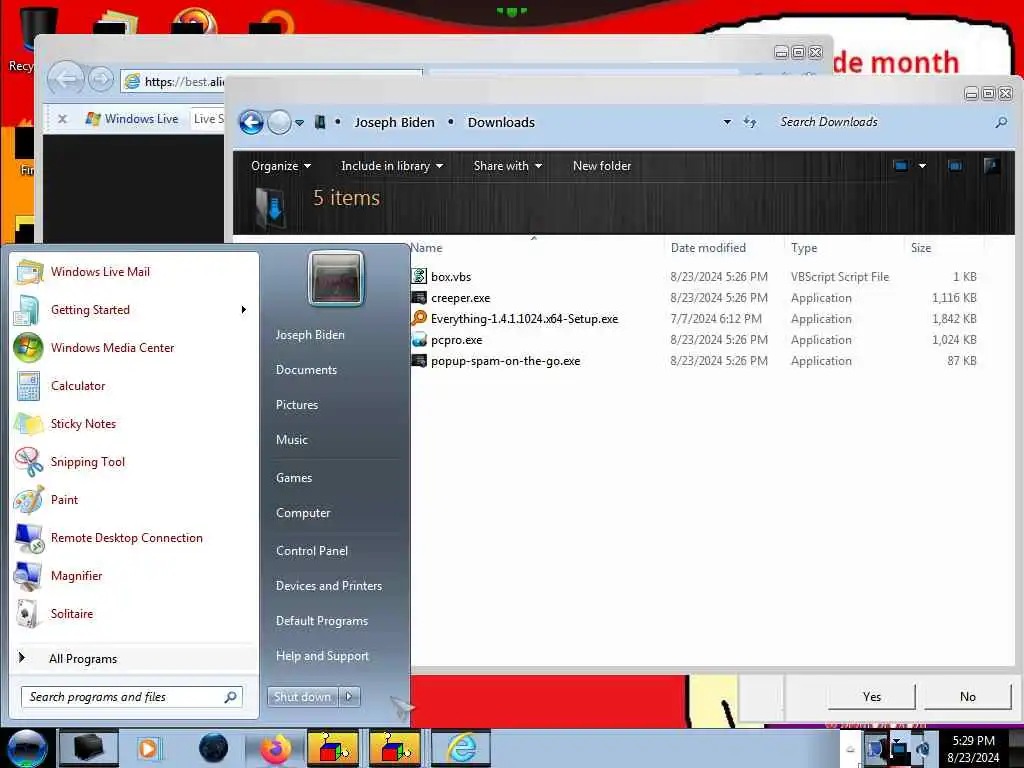Select creeper.exe file
This screenshot has height=768, width=1024.
click(460, 298)
